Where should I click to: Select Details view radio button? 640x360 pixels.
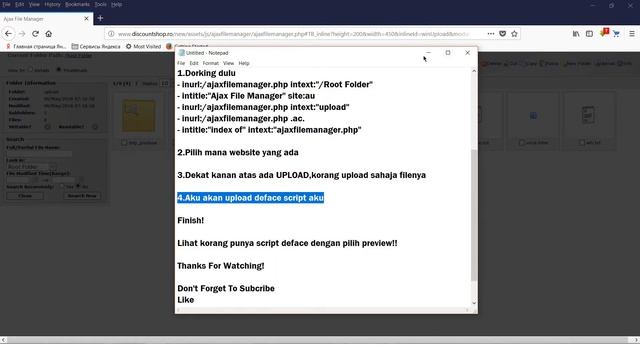(x=30, y=70)
